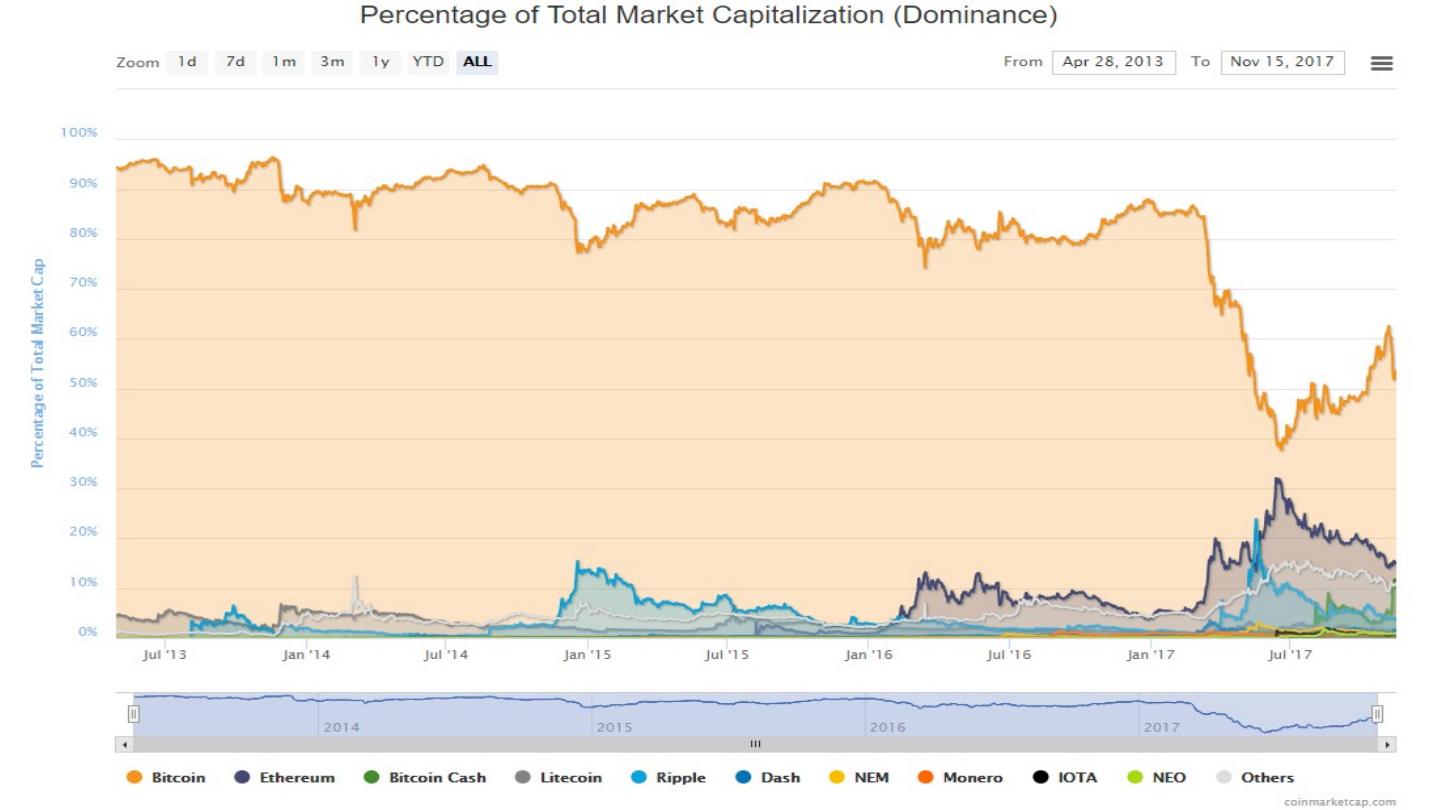Open the chart hamburger export menu
This screenshot has width=1440, height=810.
[x=1381, y=63]
